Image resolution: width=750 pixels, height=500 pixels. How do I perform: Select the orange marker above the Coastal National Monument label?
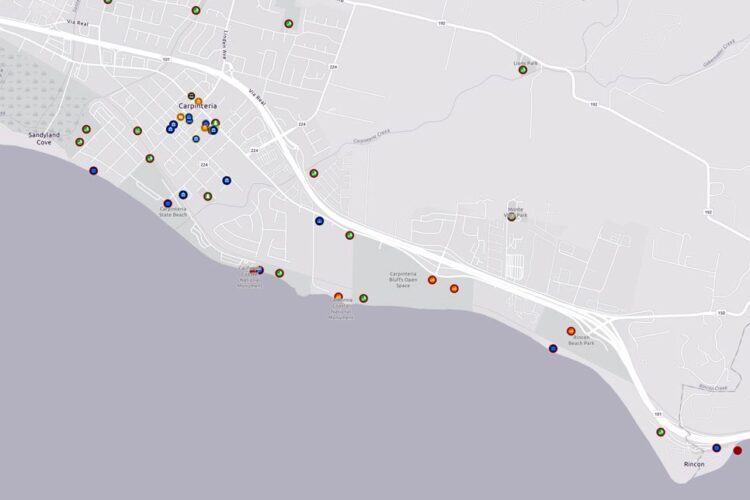[338, 296]
